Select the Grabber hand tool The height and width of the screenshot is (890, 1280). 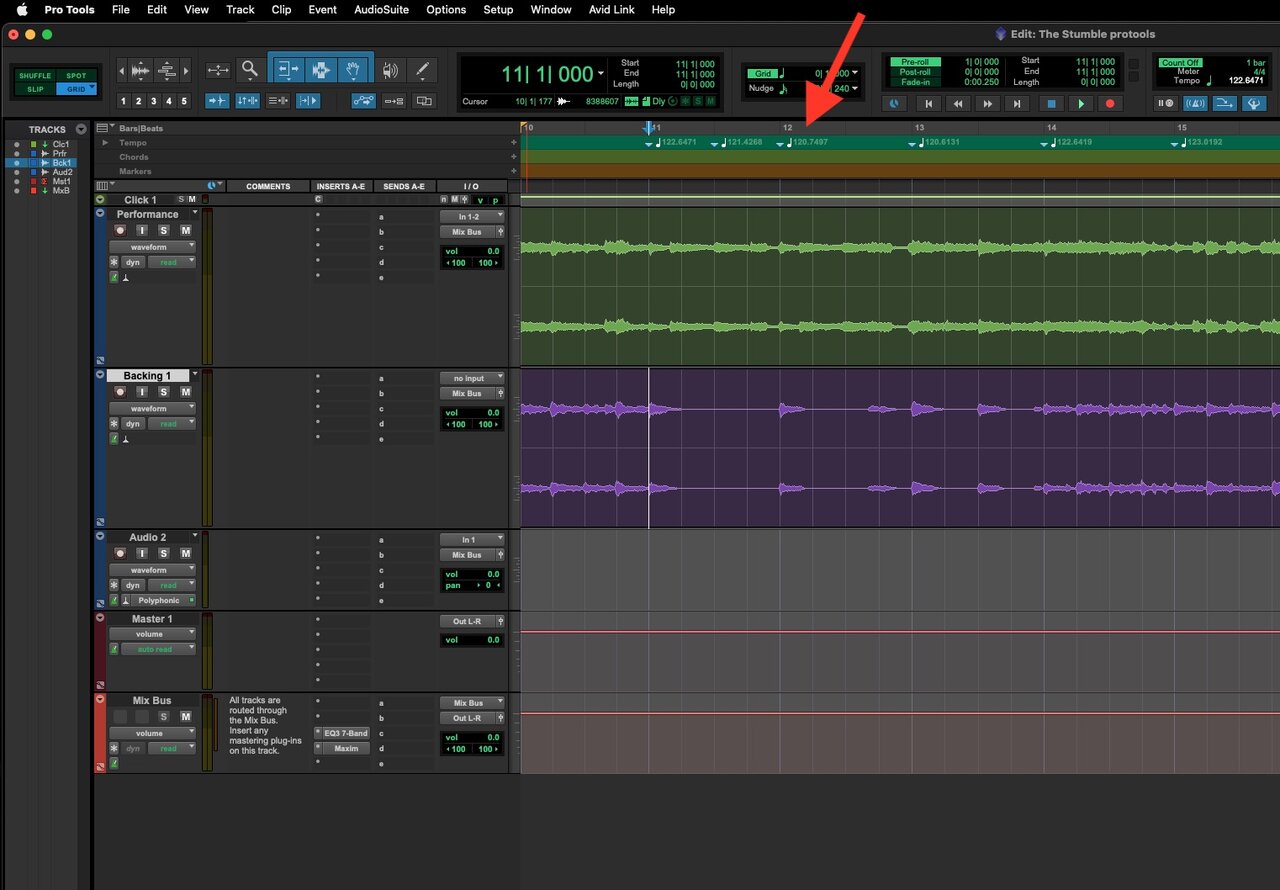(x=352, y=70)
